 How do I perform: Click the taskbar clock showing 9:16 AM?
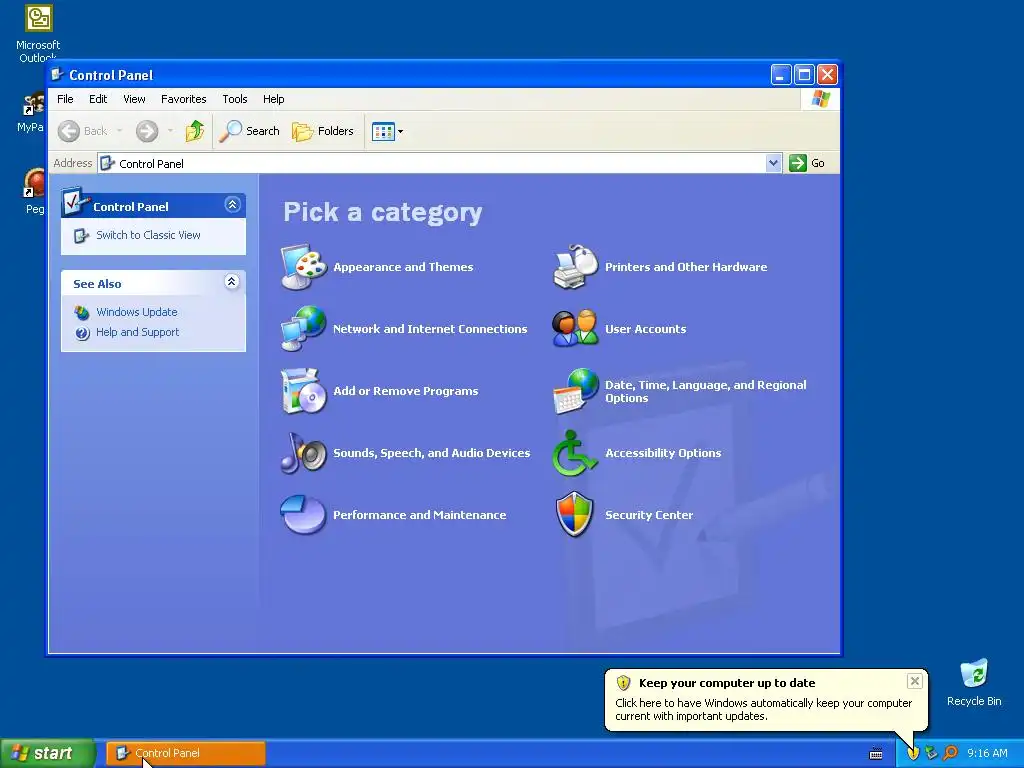(987, 753)
